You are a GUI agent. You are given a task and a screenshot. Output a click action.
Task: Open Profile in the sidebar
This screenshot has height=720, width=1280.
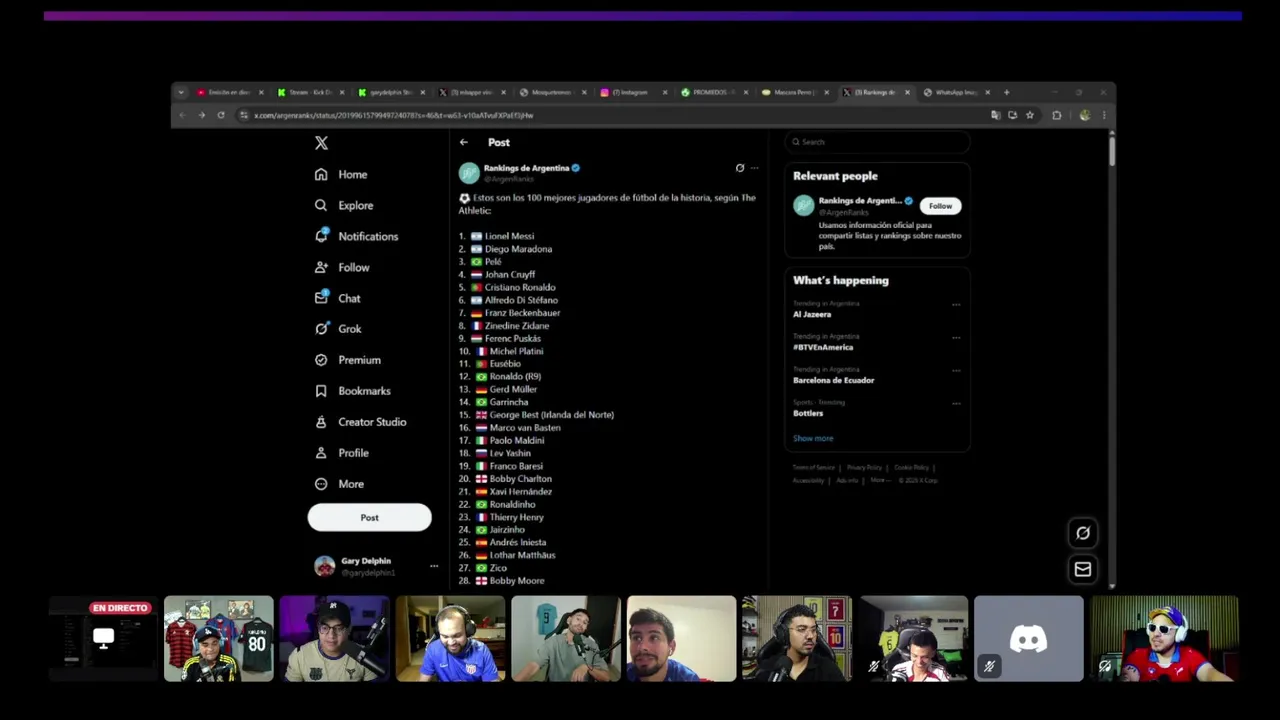tap(341, 453)
